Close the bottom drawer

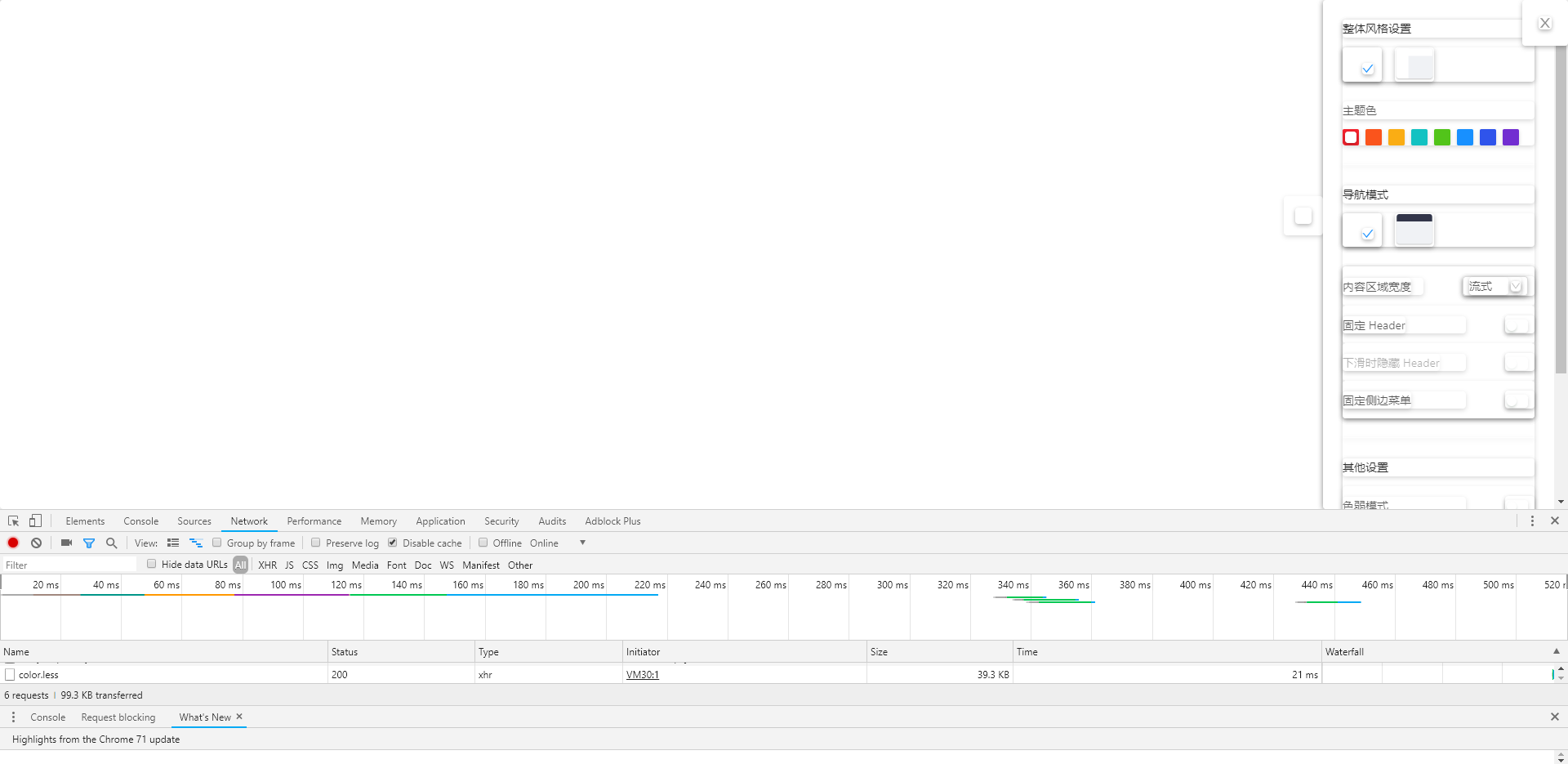click(x=1555, y=717)
